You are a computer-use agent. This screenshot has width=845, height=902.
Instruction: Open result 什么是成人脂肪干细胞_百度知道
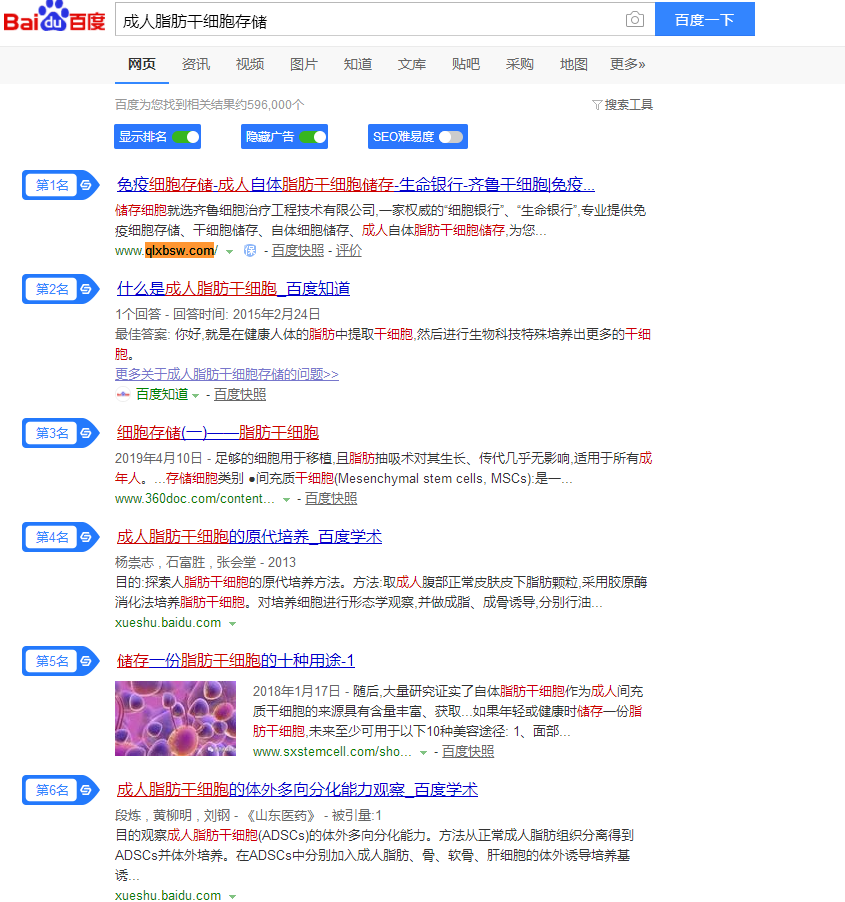coord(234,288)
